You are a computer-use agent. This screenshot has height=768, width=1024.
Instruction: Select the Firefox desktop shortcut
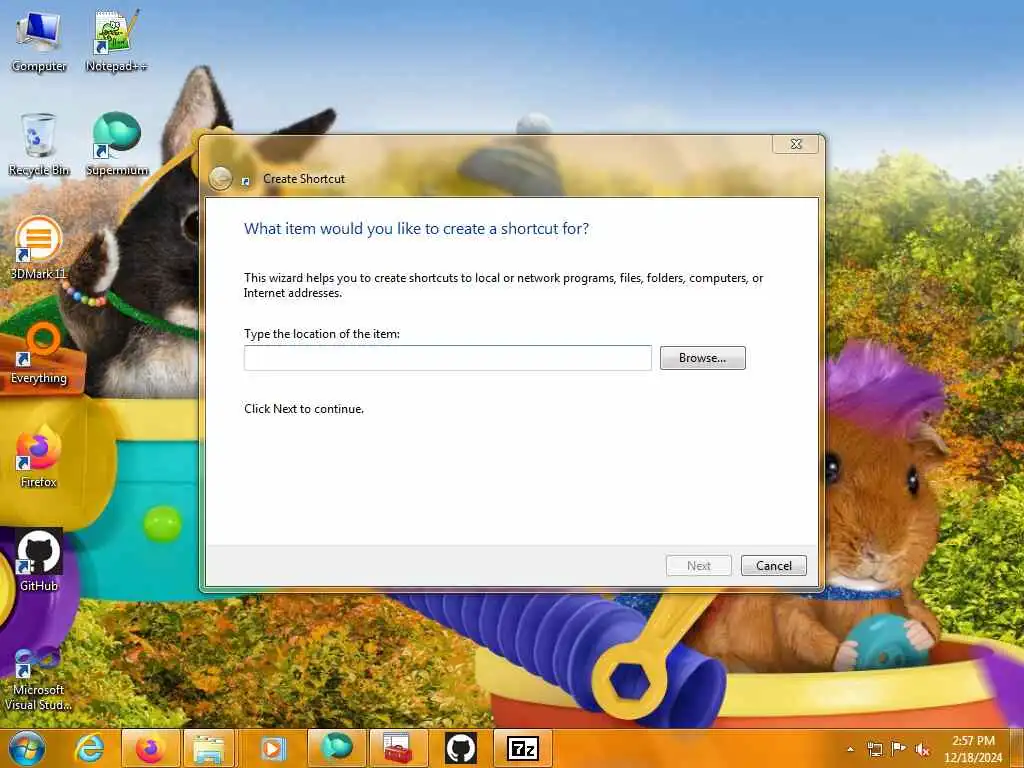tap(39, 456)
